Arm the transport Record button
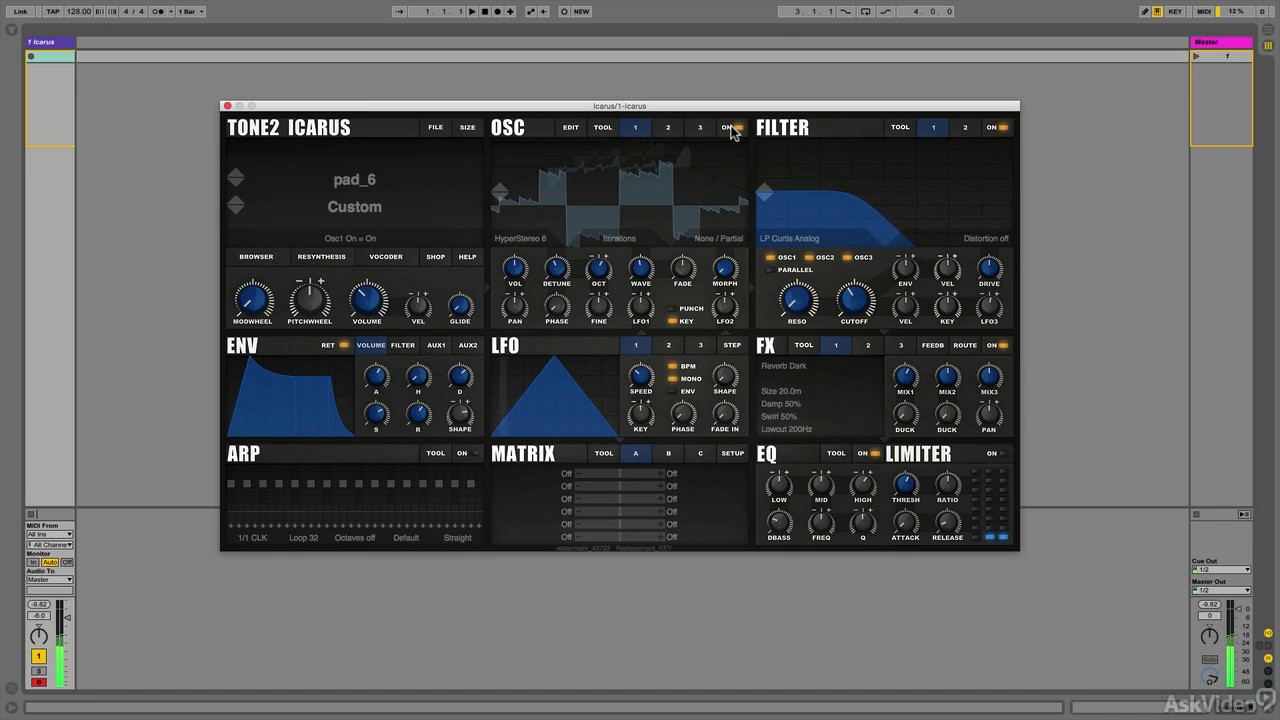 coord(498,12)
